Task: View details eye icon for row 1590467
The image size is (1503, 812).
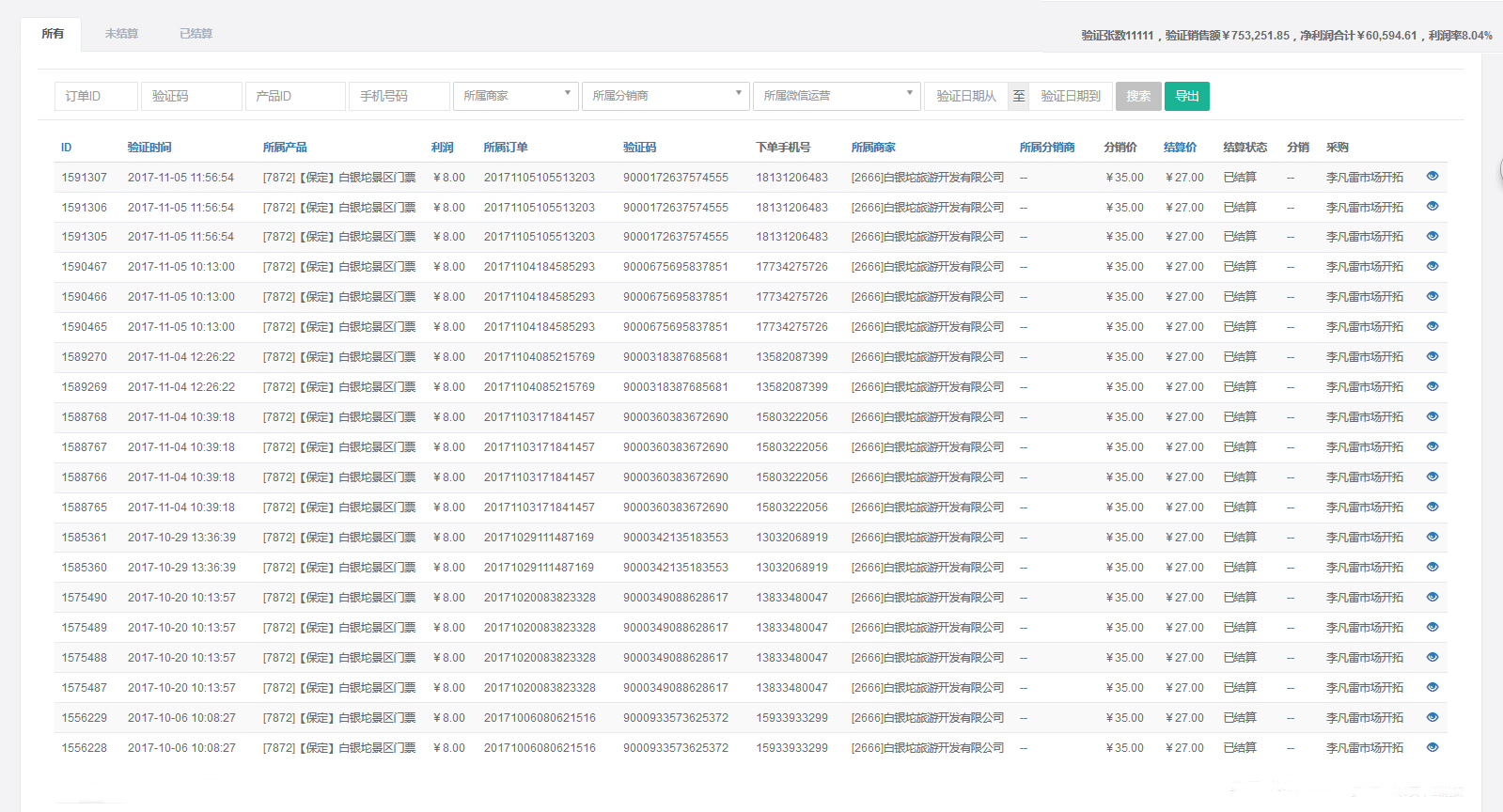Action: (x=1433, y=266)
